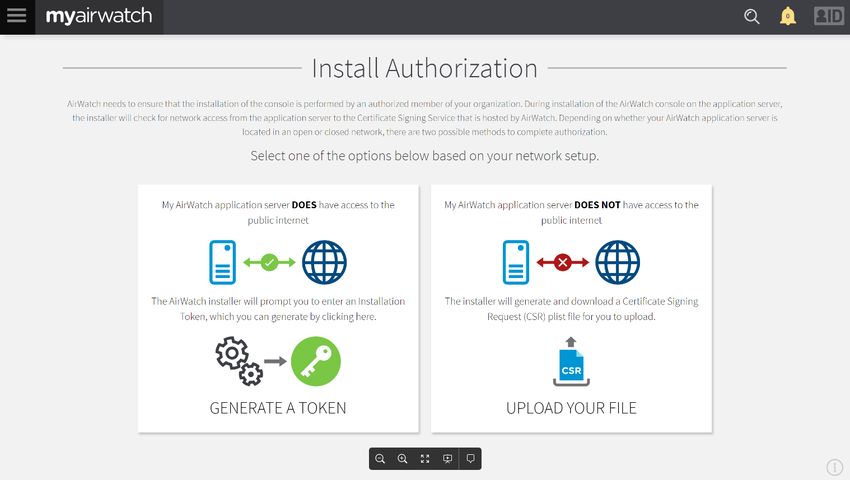The width and height of the screenshot is (850, 480).
Task: Click the 'Installation Token' description text
Action: pos(278,309)
